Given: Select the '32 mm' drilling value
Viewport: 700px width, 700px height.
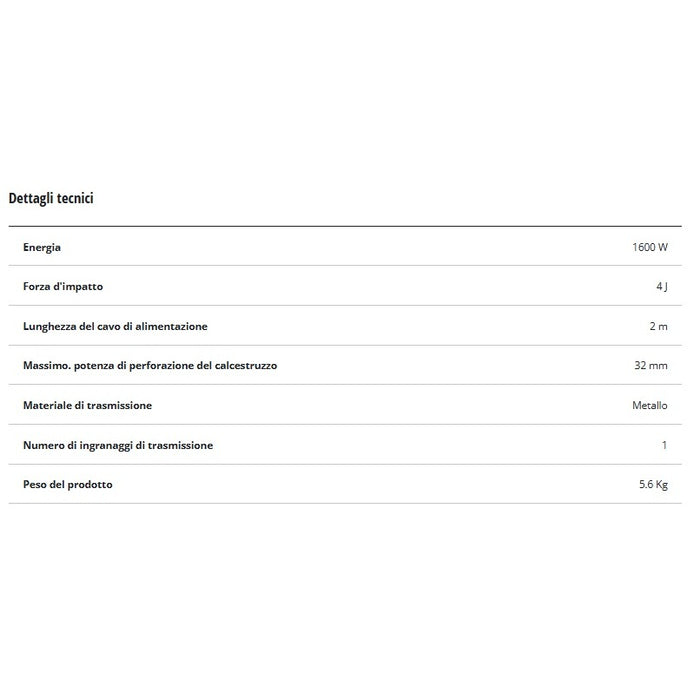Looking at the screenshot, I should click(650, 365).
